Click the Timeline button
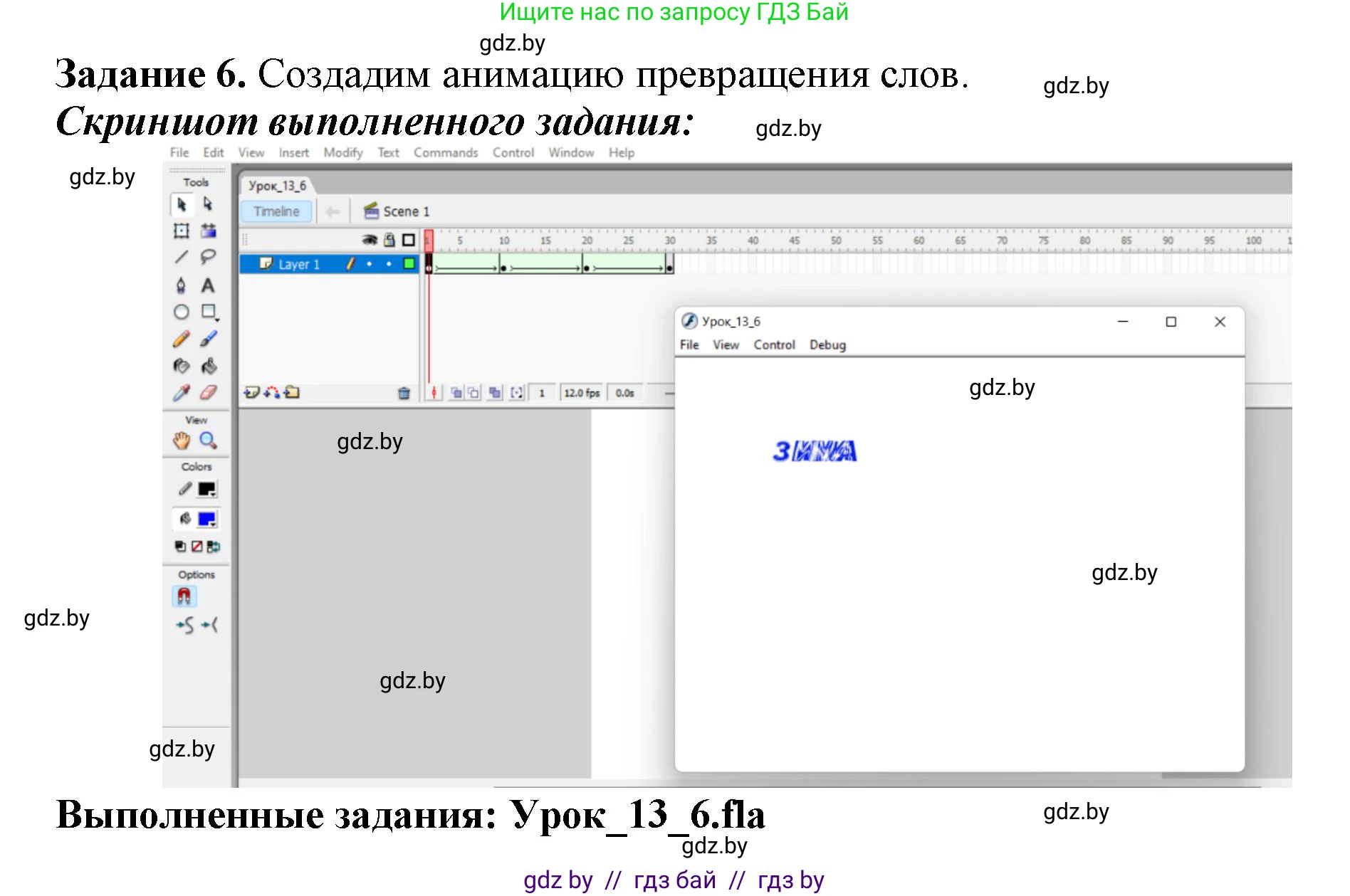This screenshot has width=1350, height=896. pyautogui.click(x=276, y=211)
